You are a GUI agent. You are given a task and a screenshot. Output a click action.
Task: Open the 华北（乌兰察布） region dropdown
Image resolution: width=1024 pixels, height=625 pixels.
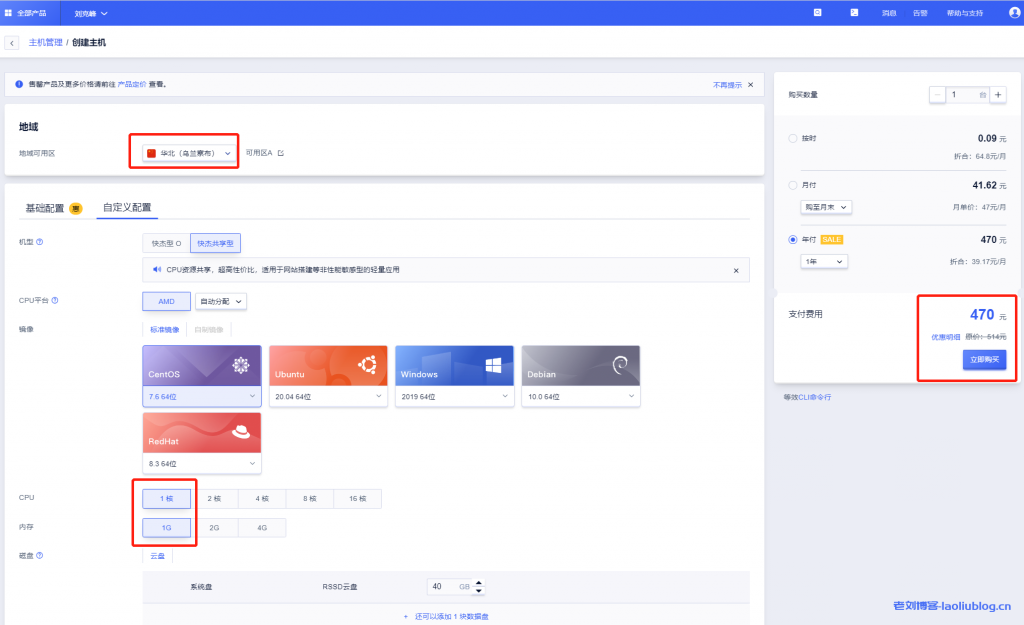click(189, 153)
